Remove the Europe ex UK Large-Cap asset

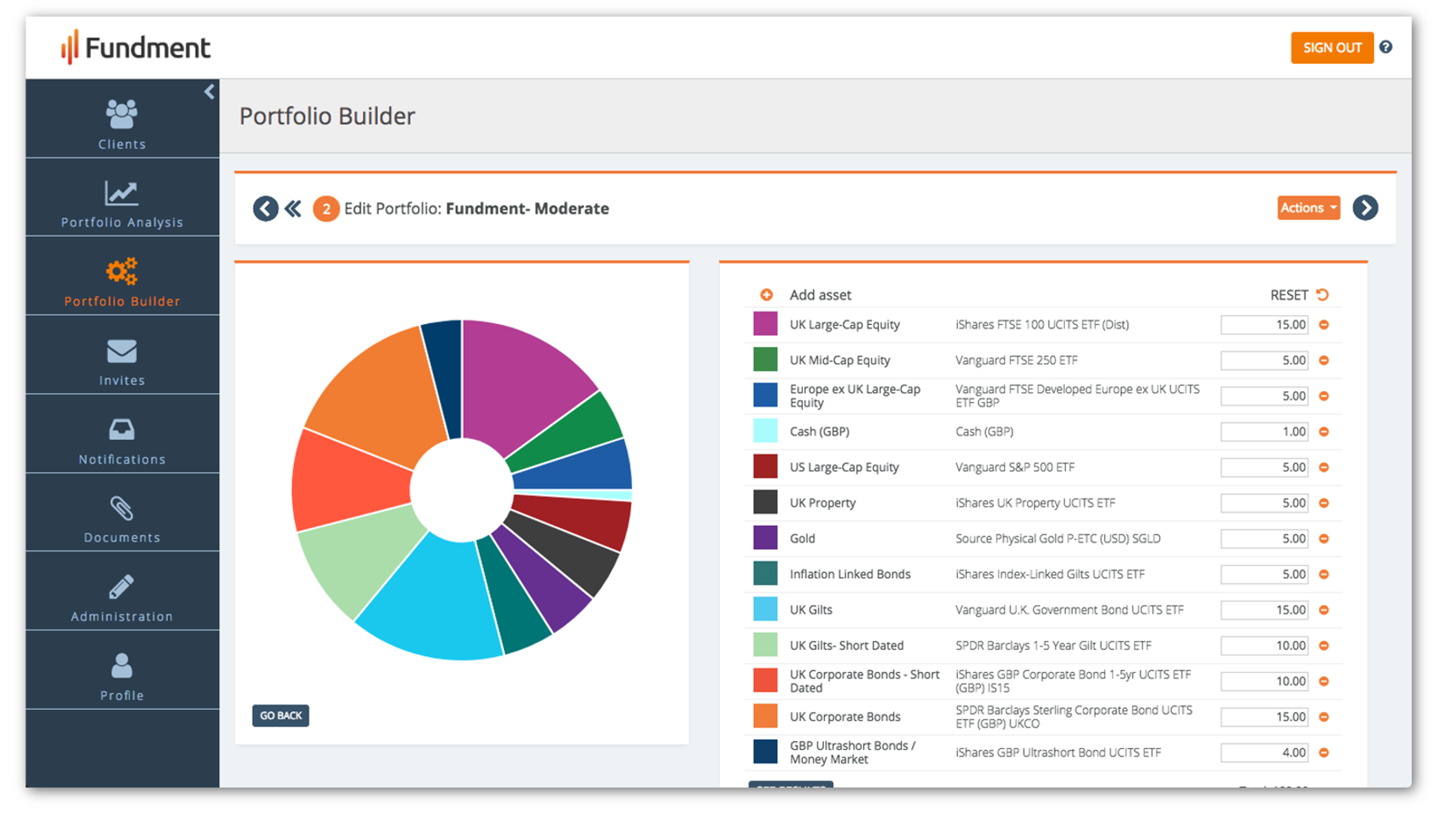[x=1324, y=396]
